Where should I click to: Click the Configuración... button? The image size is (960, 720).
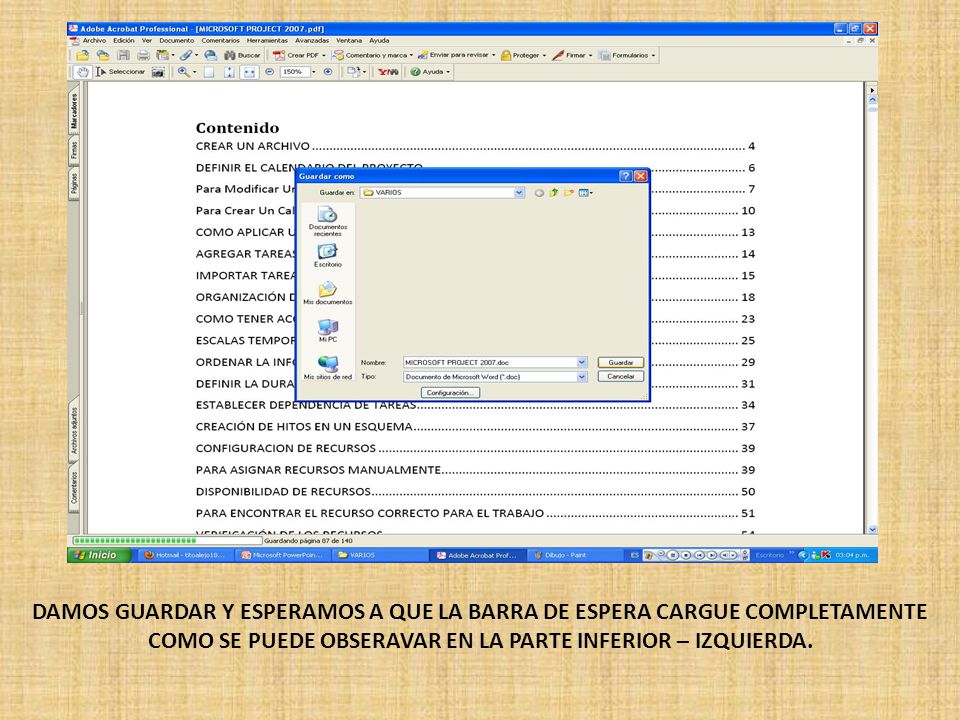point(450,392)
